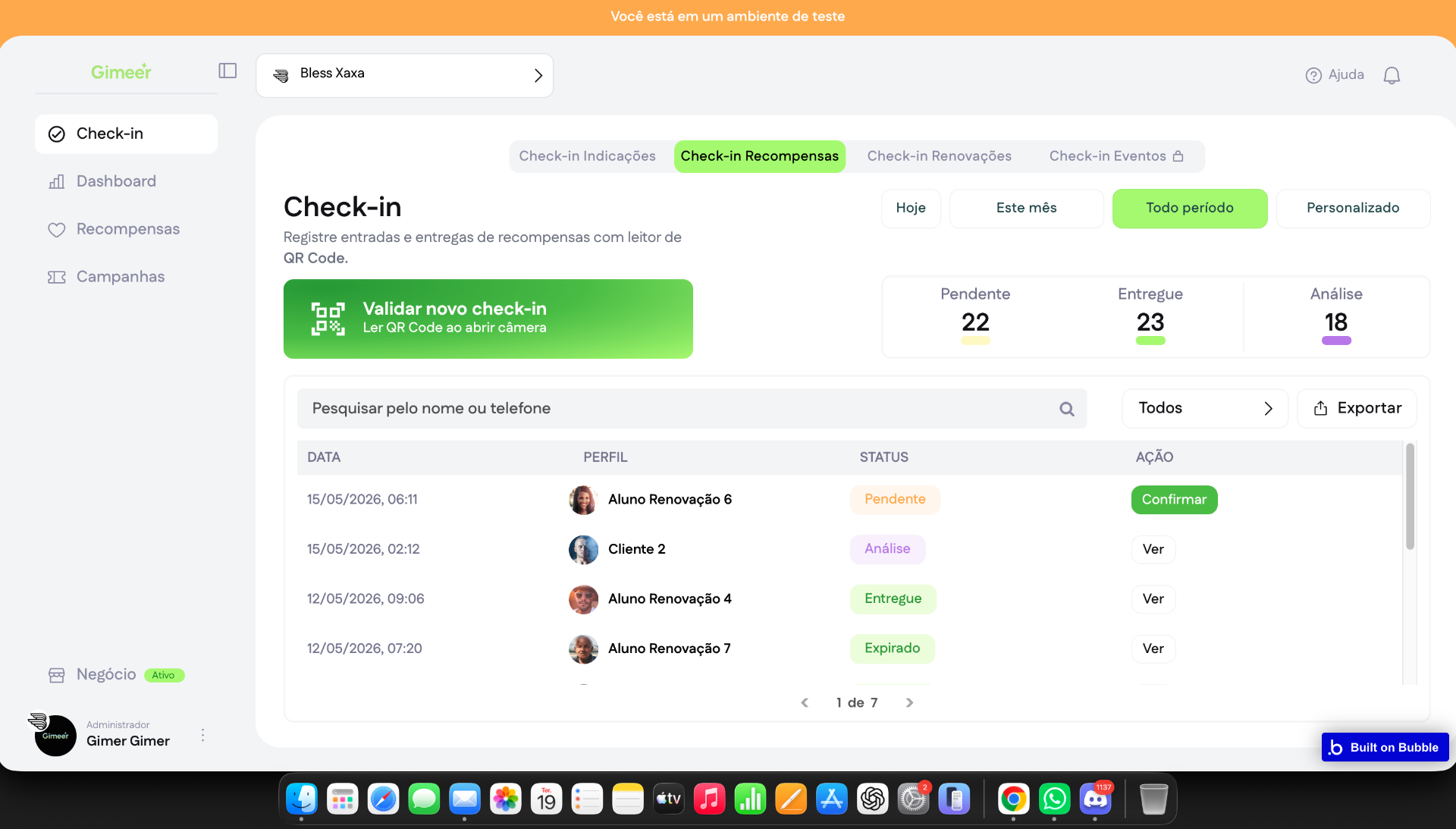
Task: Click the DATA column header
Action: point(324,457)
